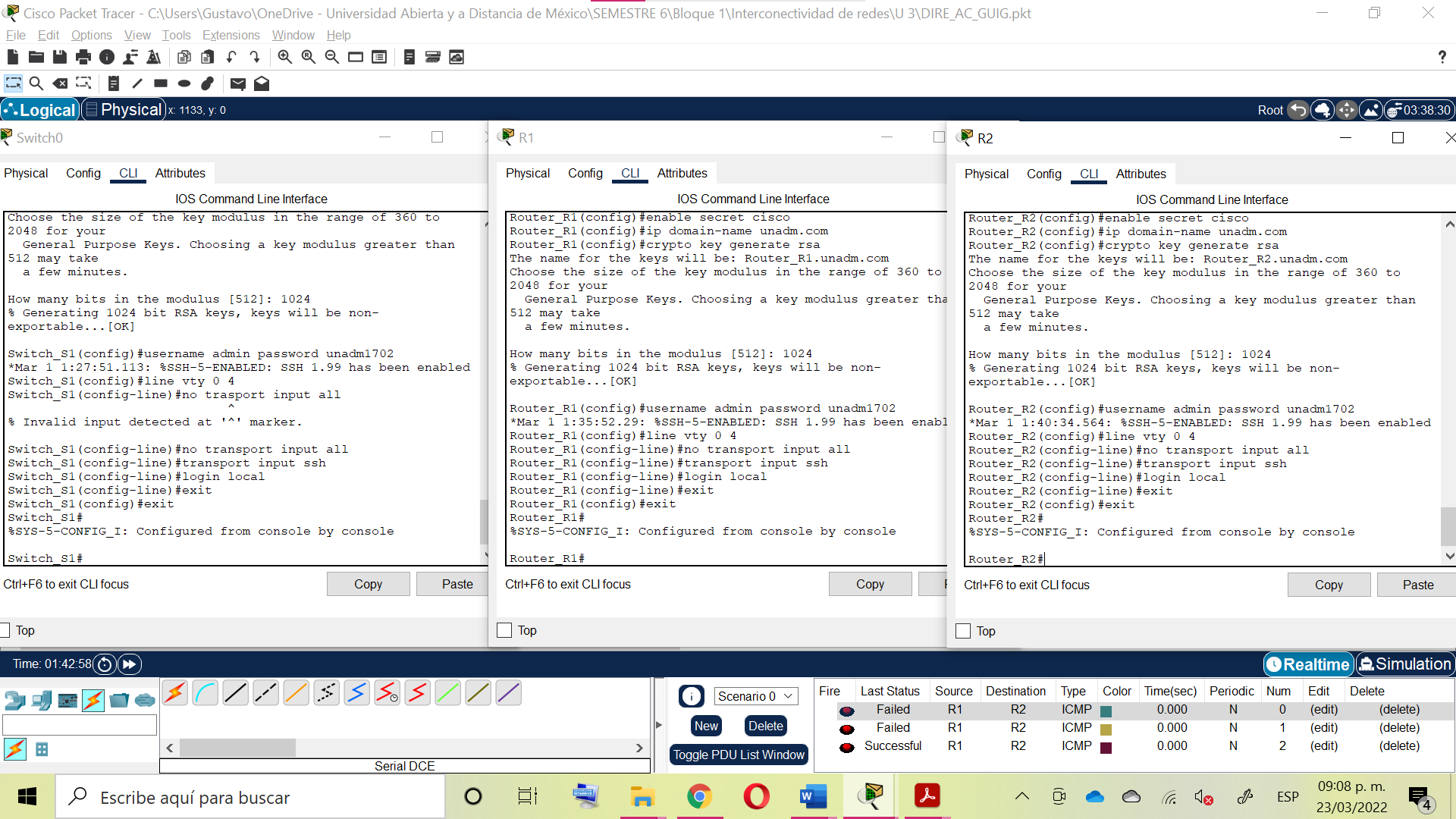The width and height of the screenshot is (1456, 819).
Task: Add a Complex PDU open envelope
Action: pos(262,83)
